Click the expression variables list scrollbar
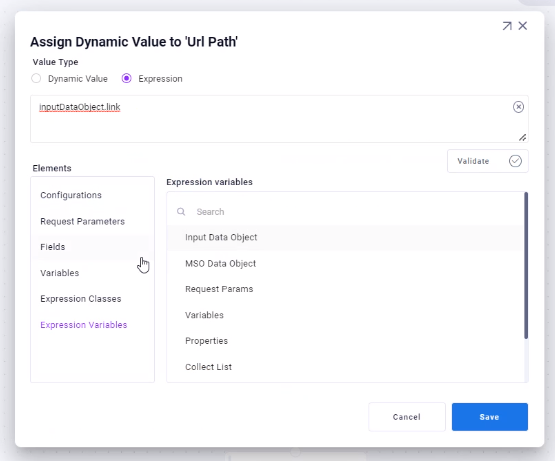 526,265
